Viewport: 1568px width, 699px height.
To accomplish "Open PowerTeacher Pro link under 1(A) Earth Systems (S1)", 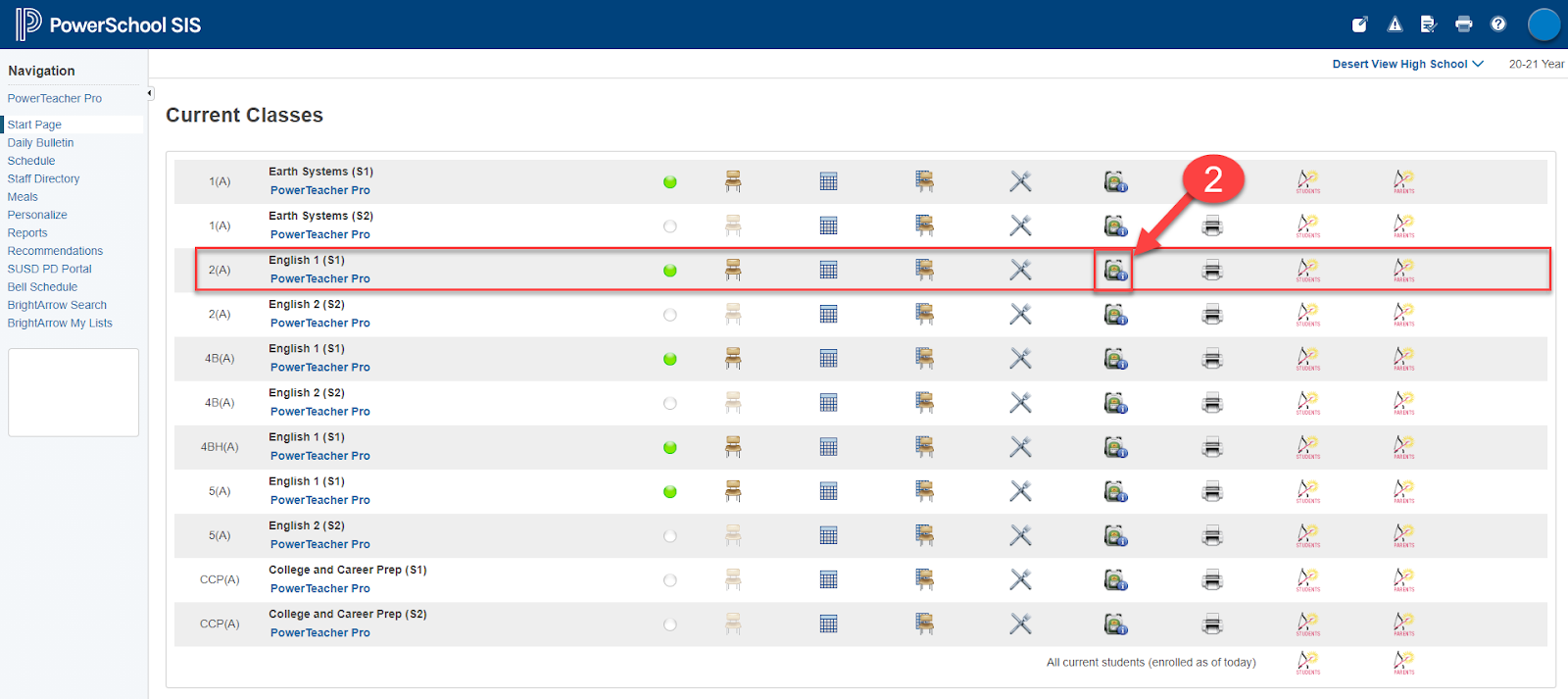I will (x=320, y=190).
